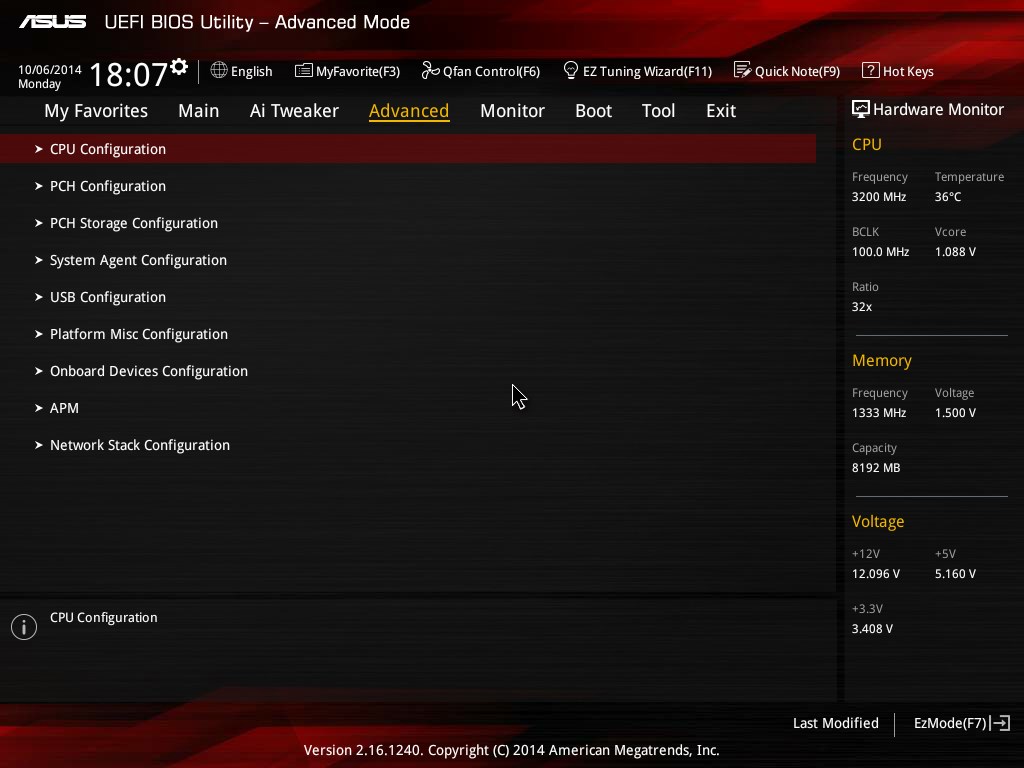Open the Boot tab

click(x=593, y=111)
